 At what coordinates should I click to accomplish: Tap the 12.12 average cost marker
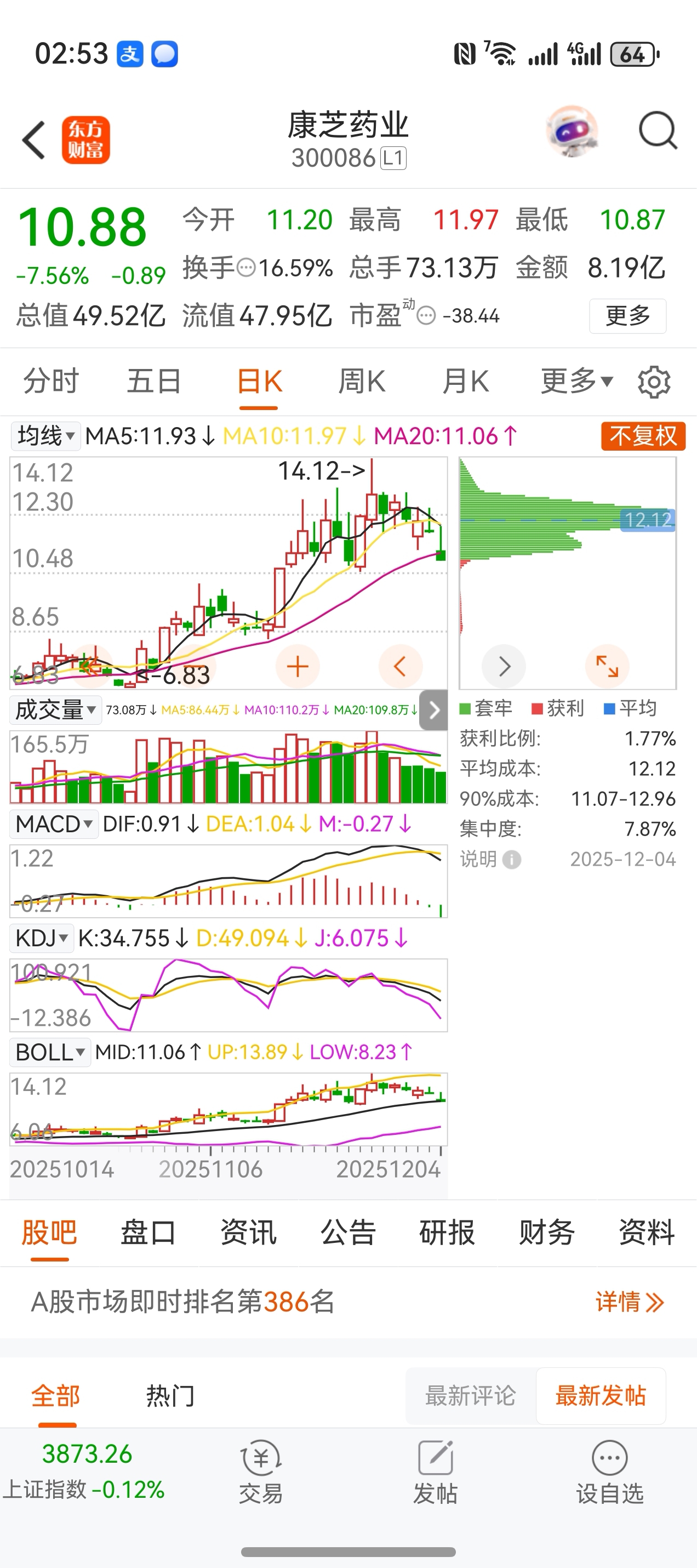coord(648,520)
